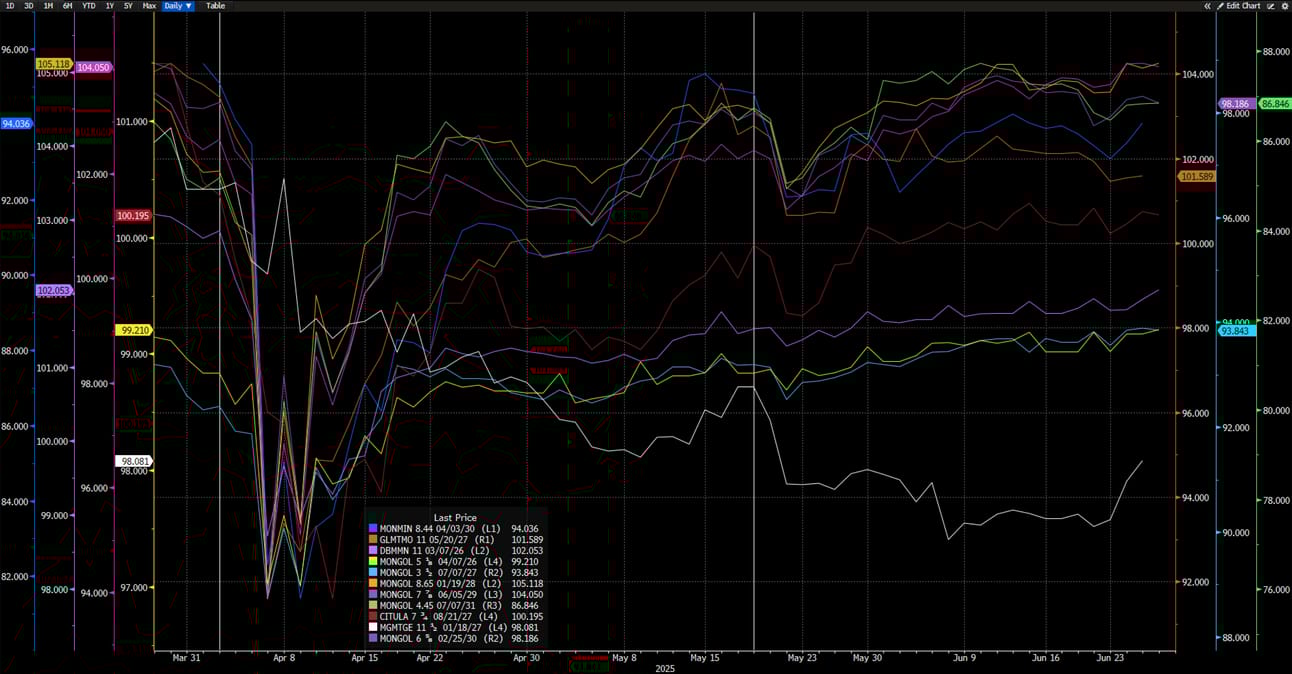Click the 'Jun 16' date axis label
Image resolution: width=1292 pixels, height=674 pixels.
1045,658
